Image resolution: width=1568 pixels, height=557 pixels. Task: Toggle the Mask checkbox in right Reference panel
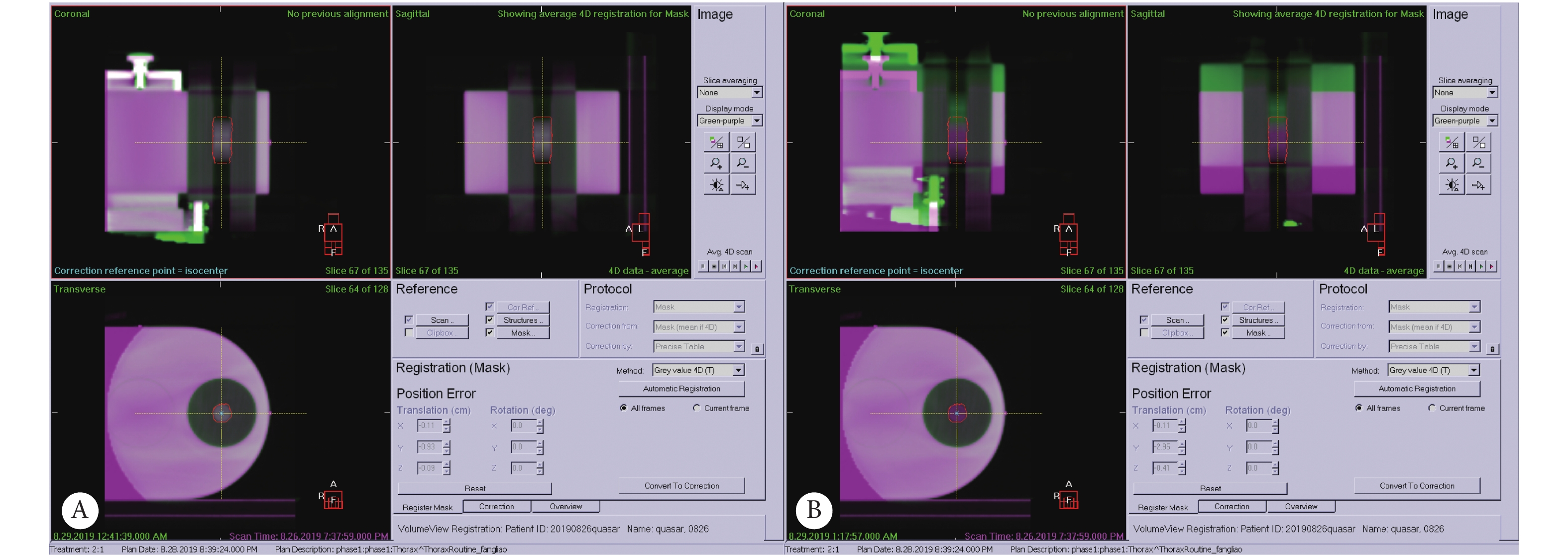(1225, 333)
